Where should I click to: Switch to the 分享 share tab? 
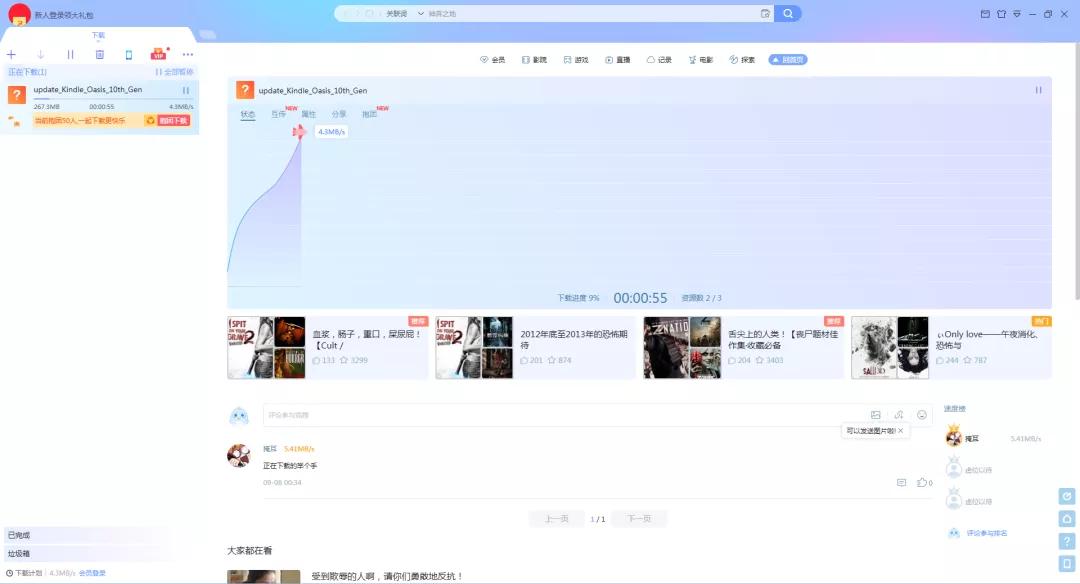(x=339, y=114)
